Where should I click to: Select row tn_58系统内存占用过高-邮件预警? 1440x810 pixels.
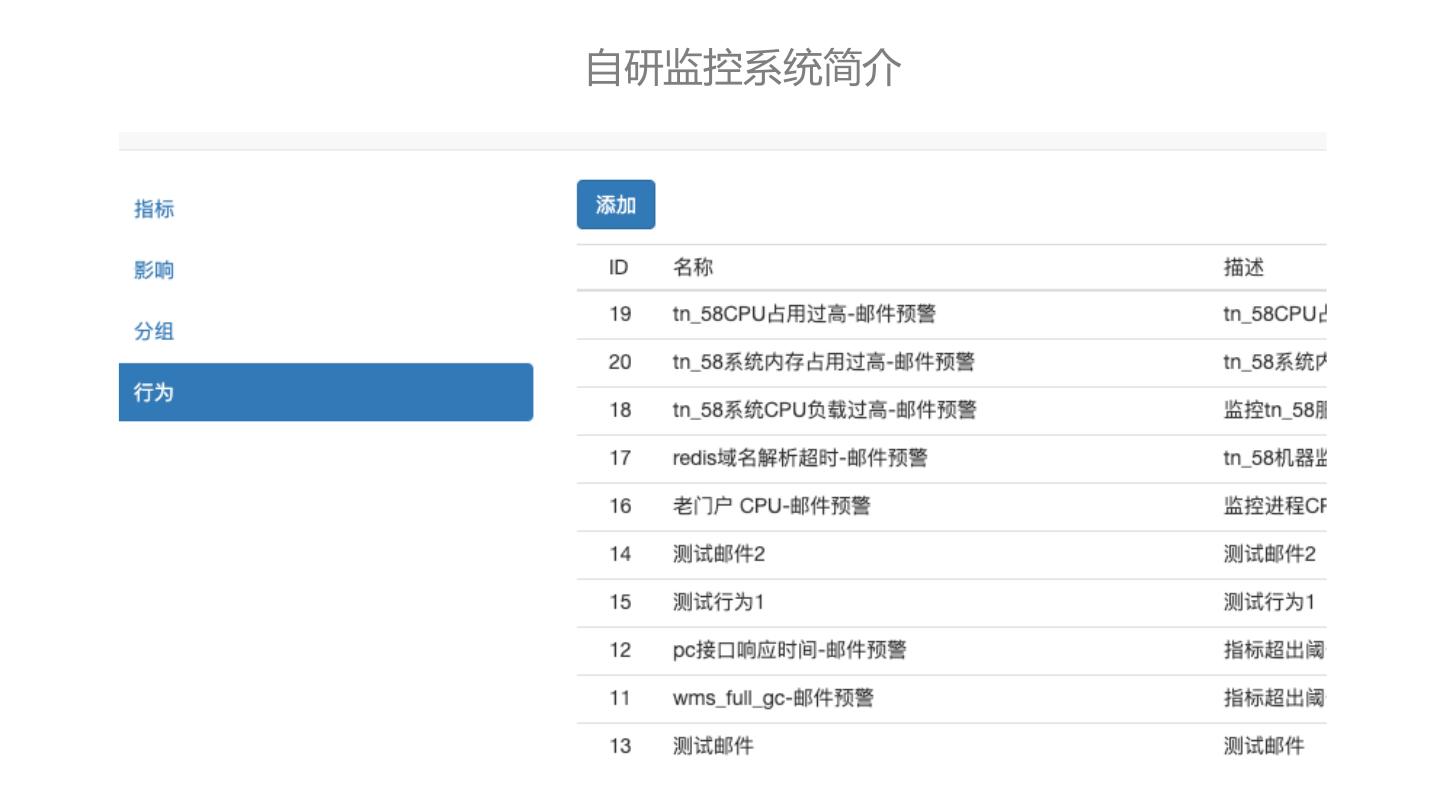point(823,362)
